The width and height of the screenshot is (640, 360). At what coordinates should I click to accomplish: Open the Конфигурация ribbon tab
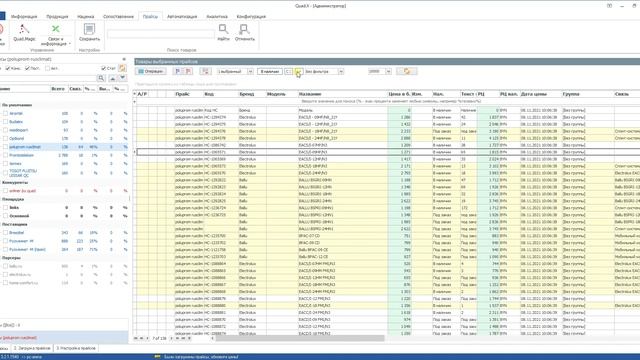click(251, 16)
